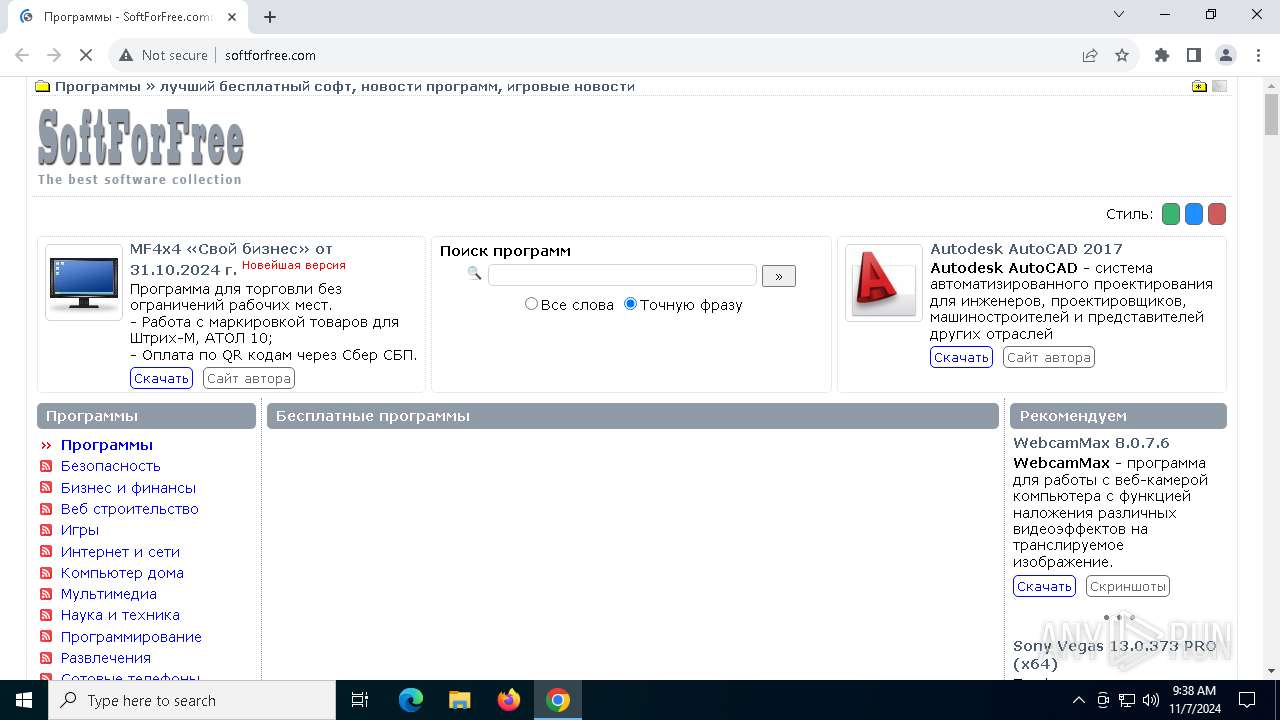Click the Autodesk AutoCAD logo thumbnail
This screenshot has width=1280, height=720.
tap(884, 282)
